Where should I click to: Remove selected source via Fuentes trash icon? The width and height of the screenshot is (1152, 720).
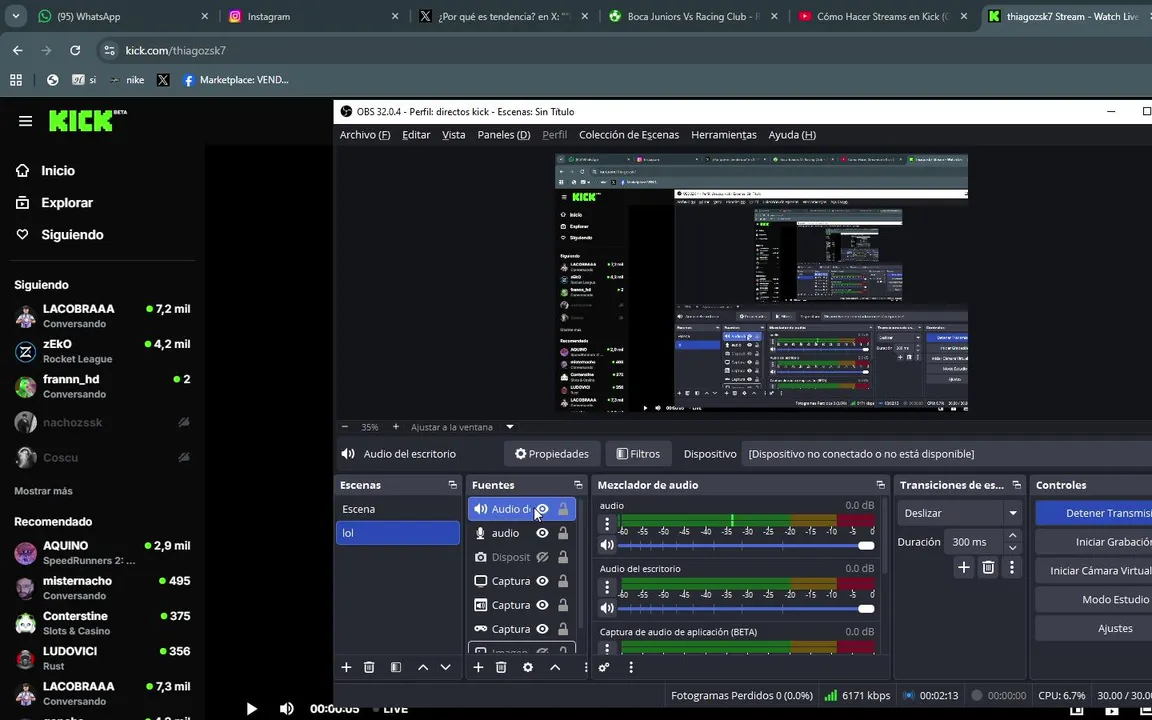(501, 667)
